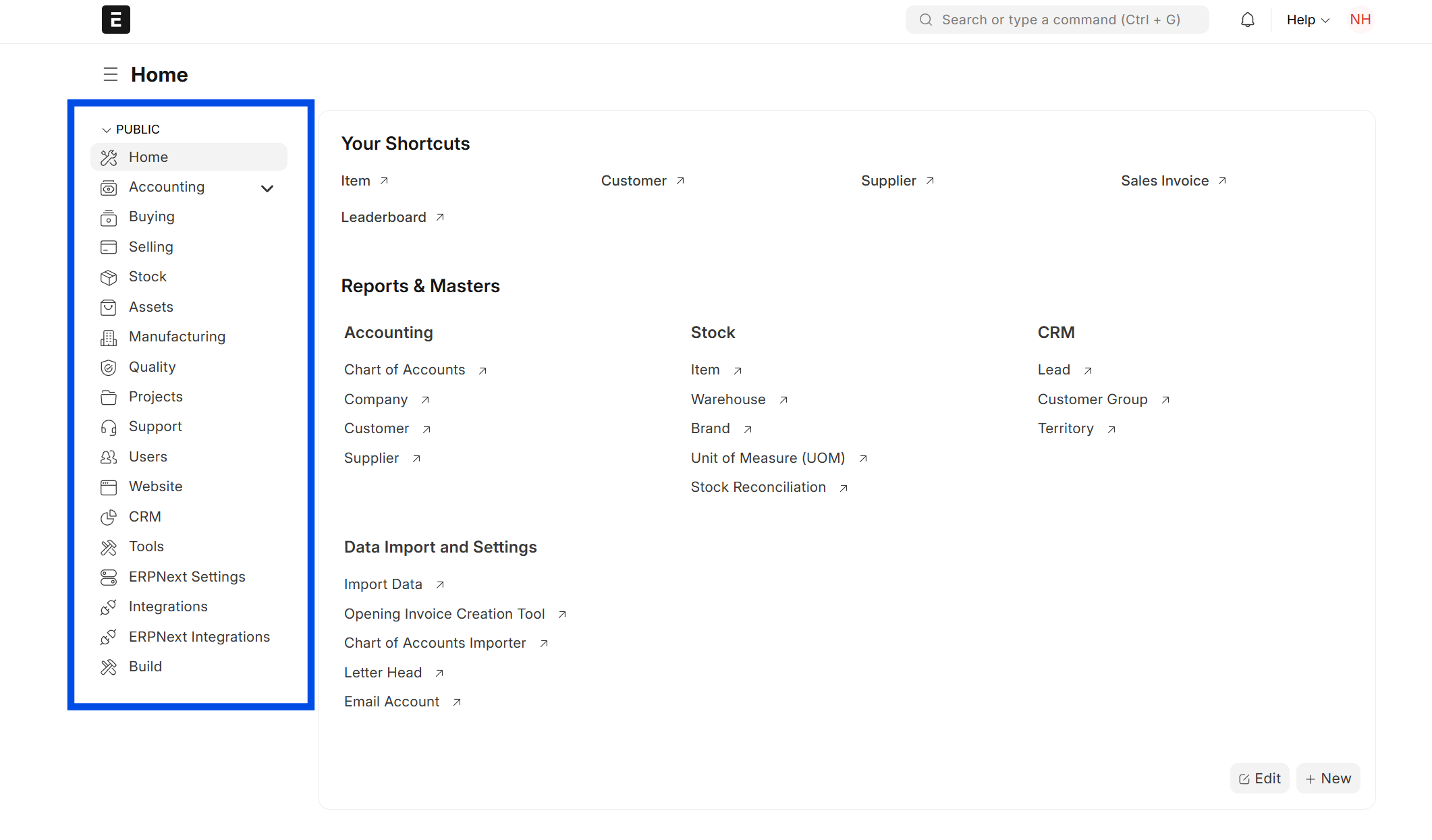
Task: Open the Sales Invoice shortcut
Action: pos(1165,181)
